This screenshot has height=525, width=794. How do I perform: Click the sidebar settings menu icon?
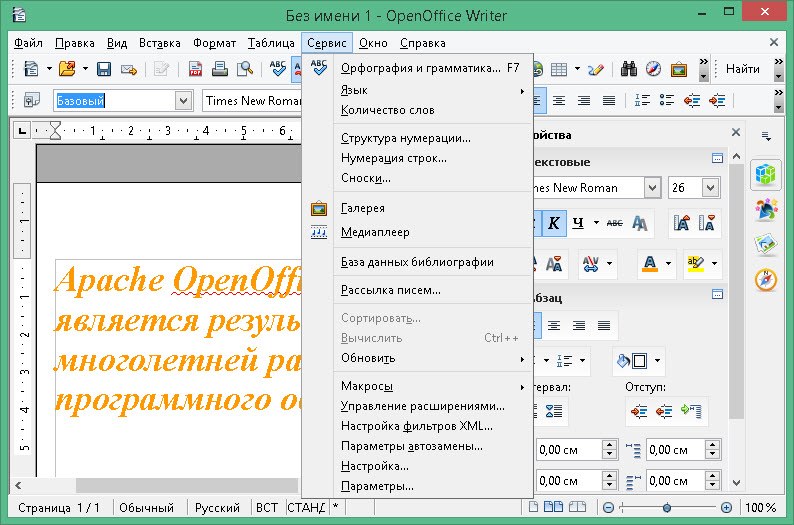click(767, 136)
